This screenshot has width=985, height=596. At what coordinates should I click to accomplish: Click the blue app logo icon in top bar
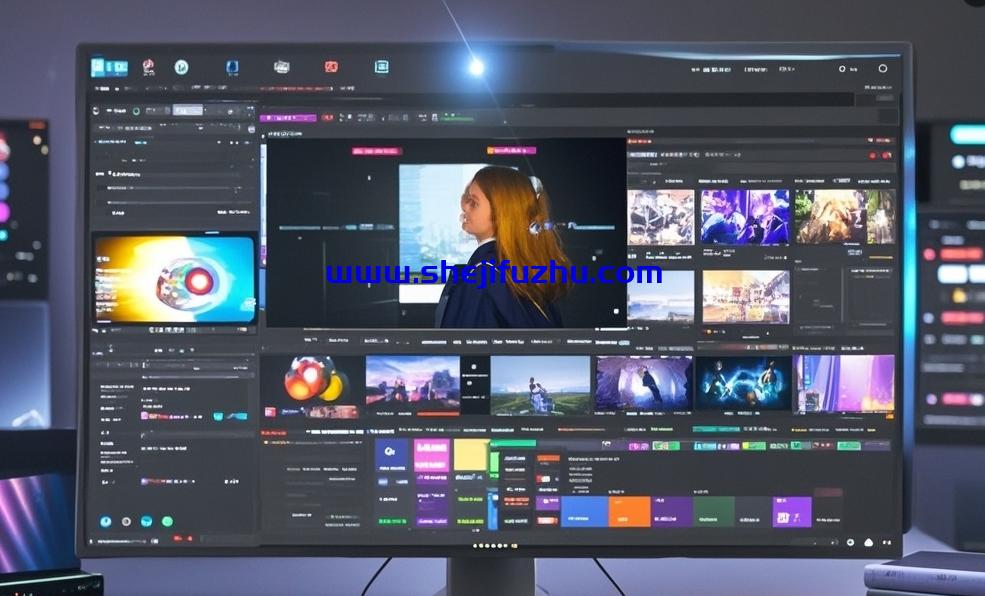pos(109,68)
